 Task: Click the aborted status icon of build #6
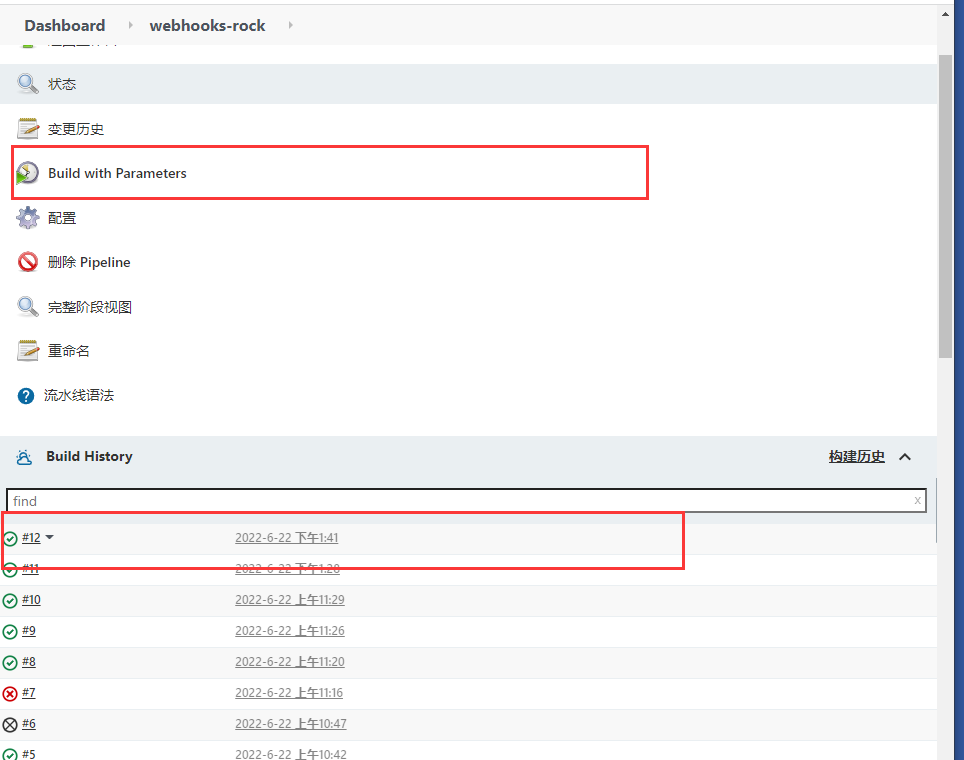pyautogui.click(x=10, y=725)
